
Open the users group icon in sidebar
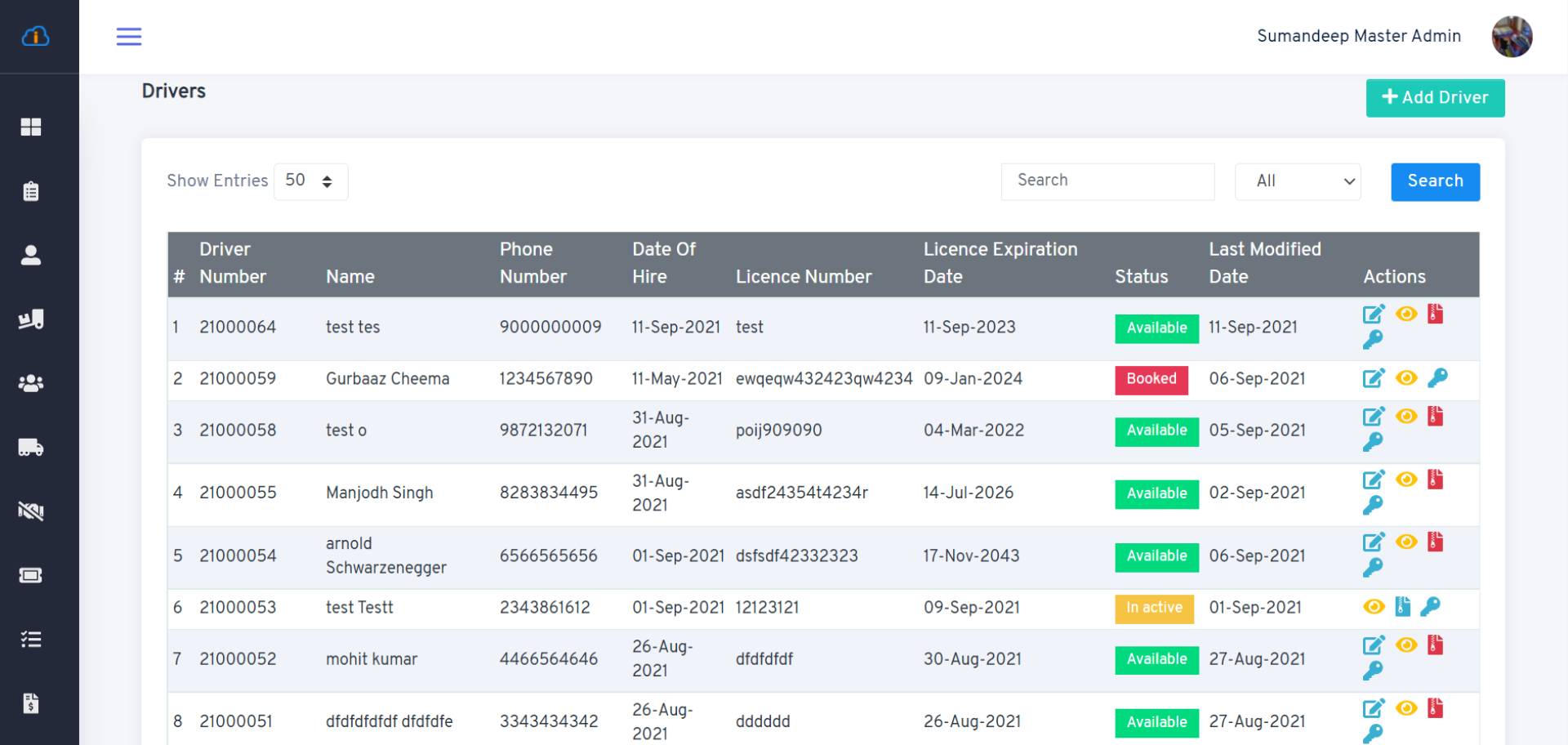(x=31, y=383)
